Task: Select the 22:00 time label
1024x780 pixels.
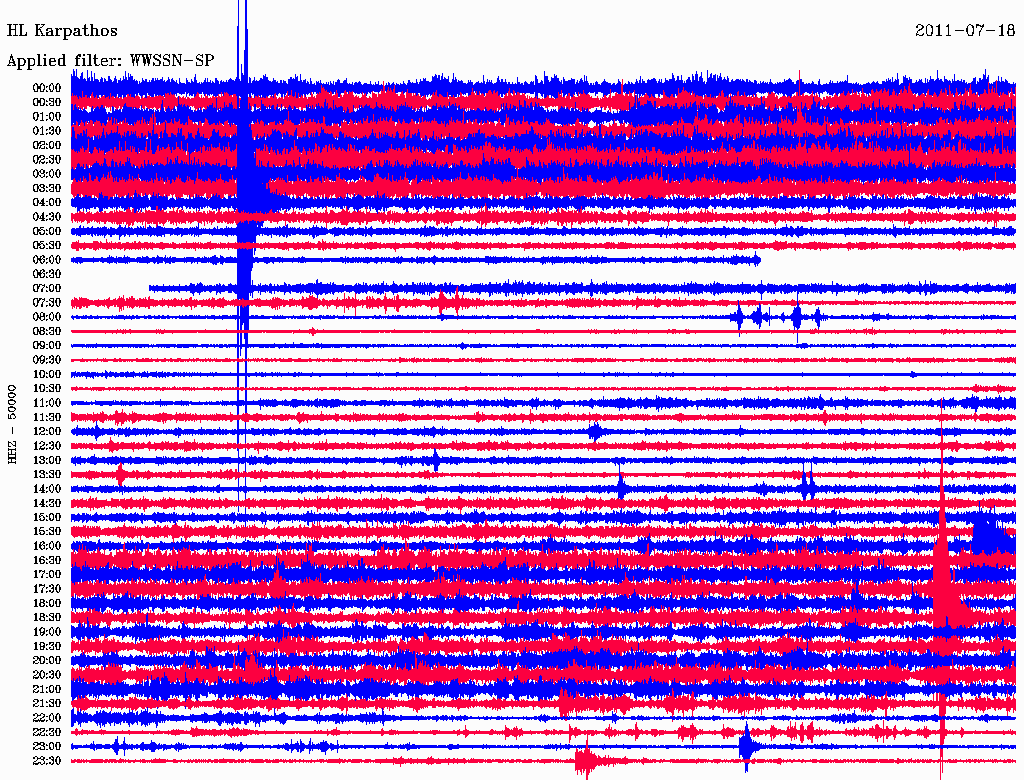Action: [47, 717]
